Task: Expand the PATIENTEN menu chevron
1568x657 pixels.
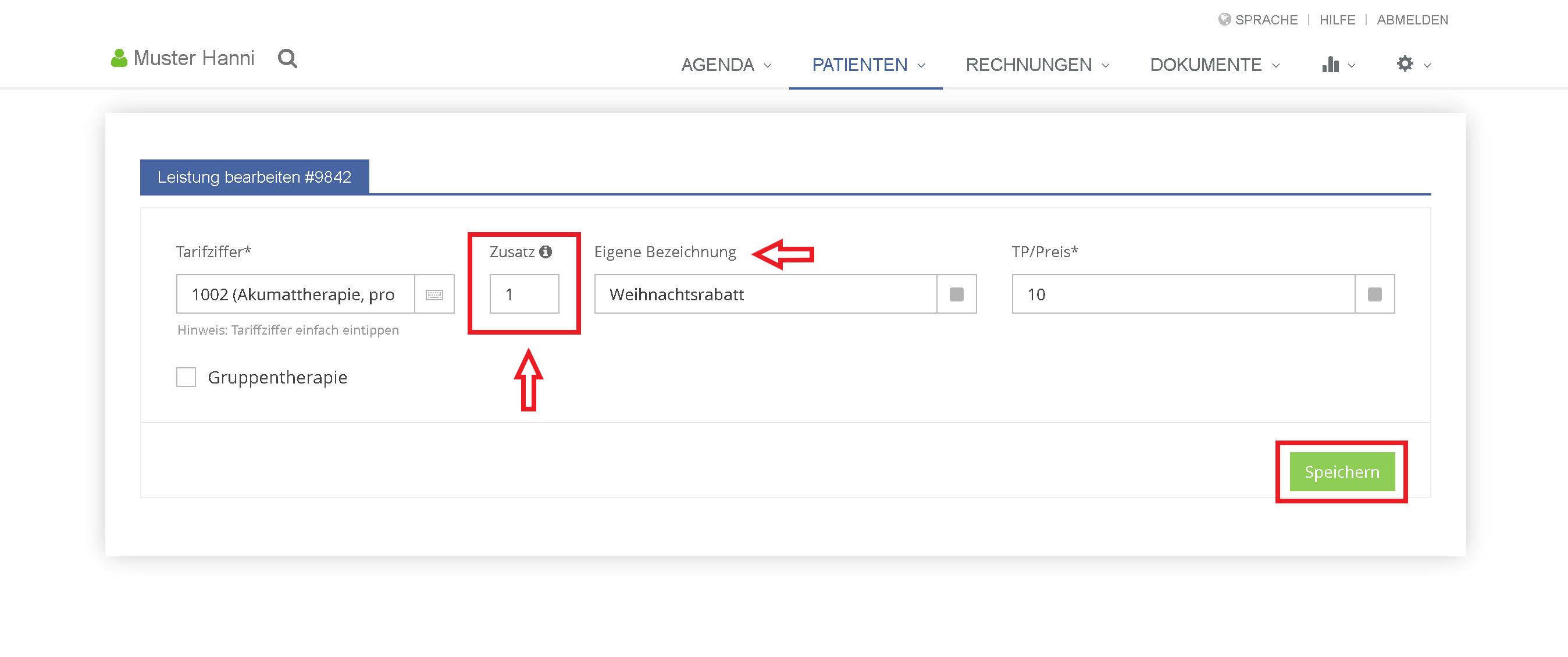Action: click(x=921, y=66)
